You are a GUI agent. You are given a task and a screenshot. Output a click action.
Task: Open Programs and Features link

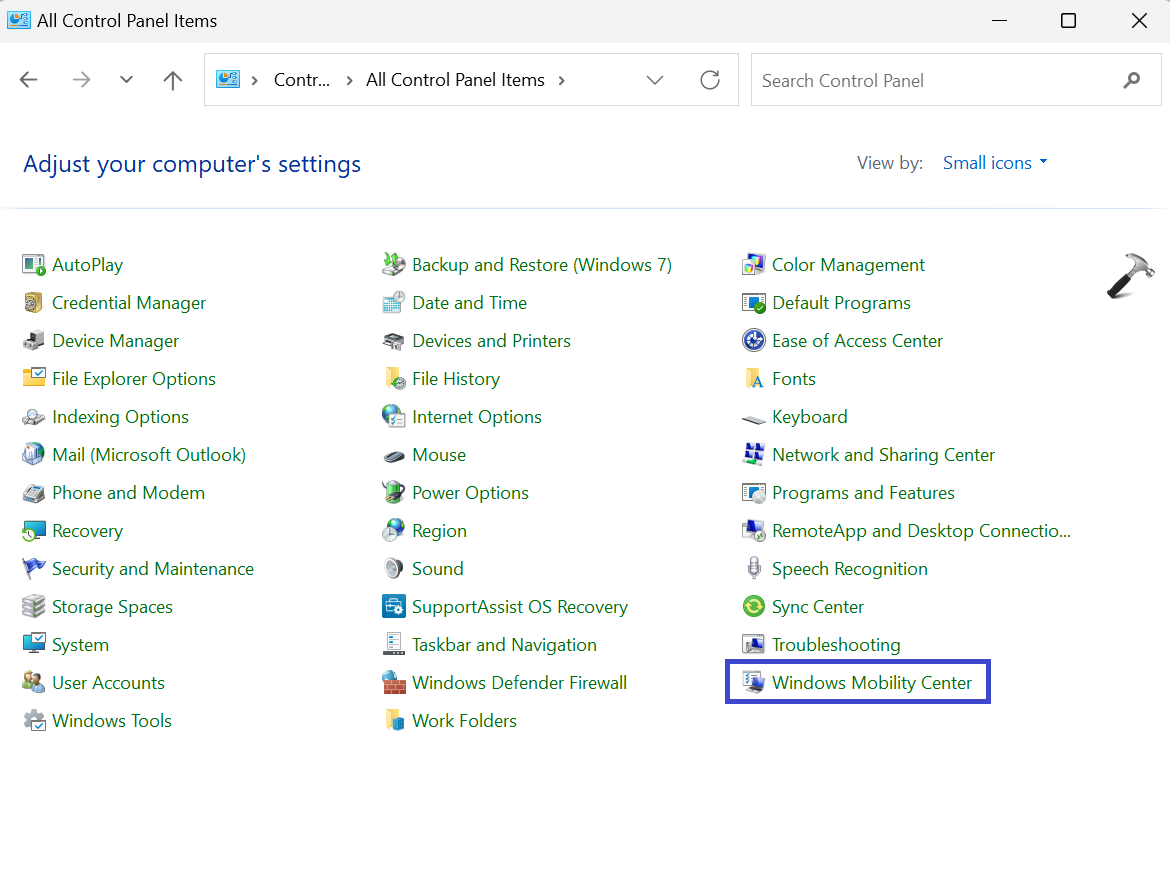862,493
